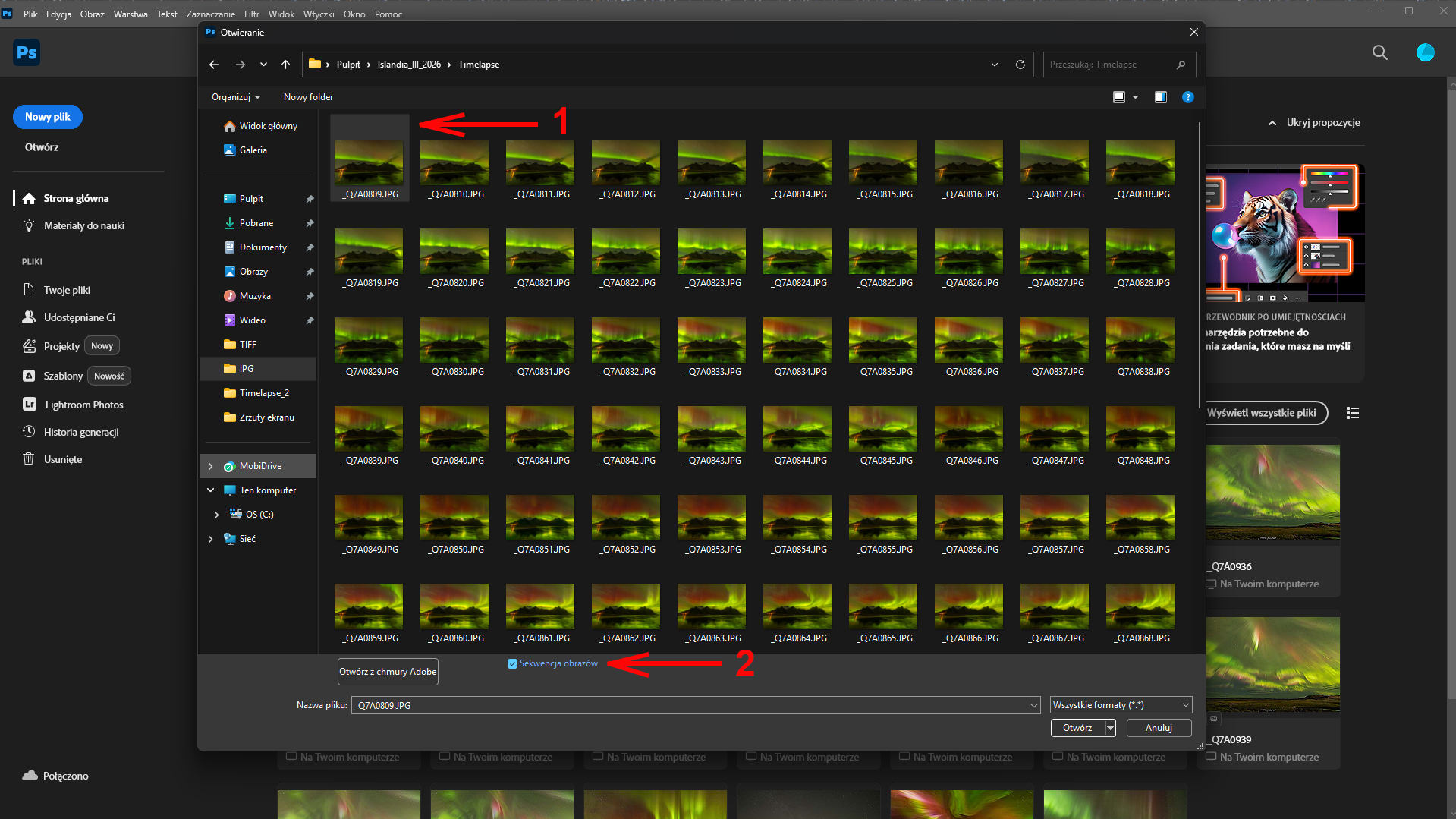Refresh the Timelapse folder listing

coord(1020,65)
